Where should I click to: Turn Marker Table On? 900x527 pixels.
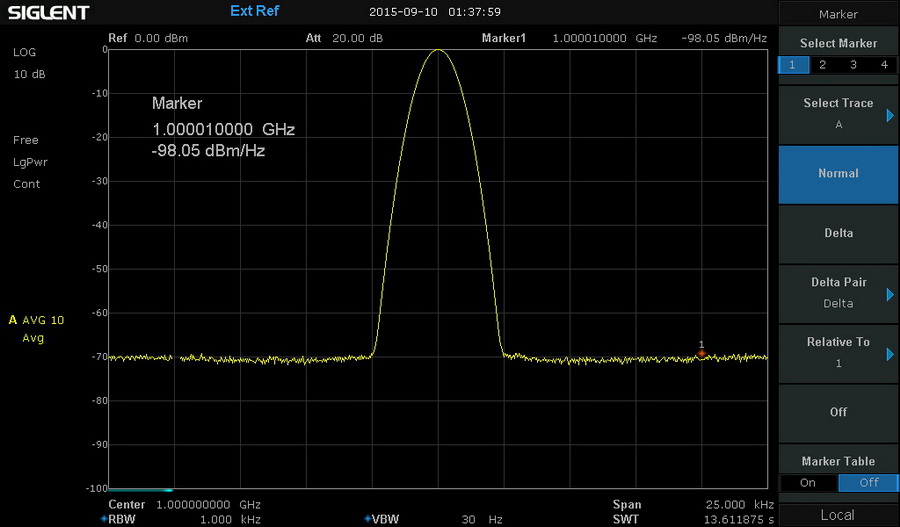808,483
